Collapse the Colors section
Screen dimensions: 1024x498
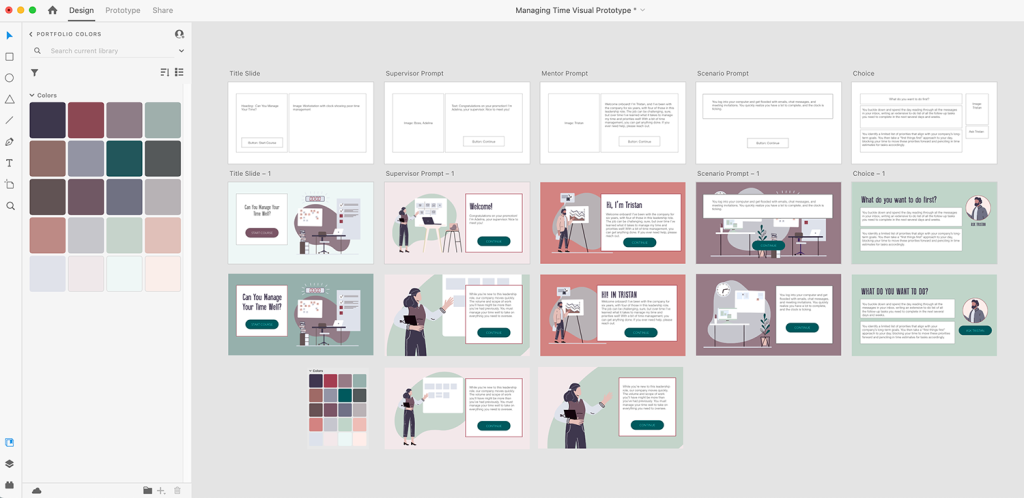(32, 96)
